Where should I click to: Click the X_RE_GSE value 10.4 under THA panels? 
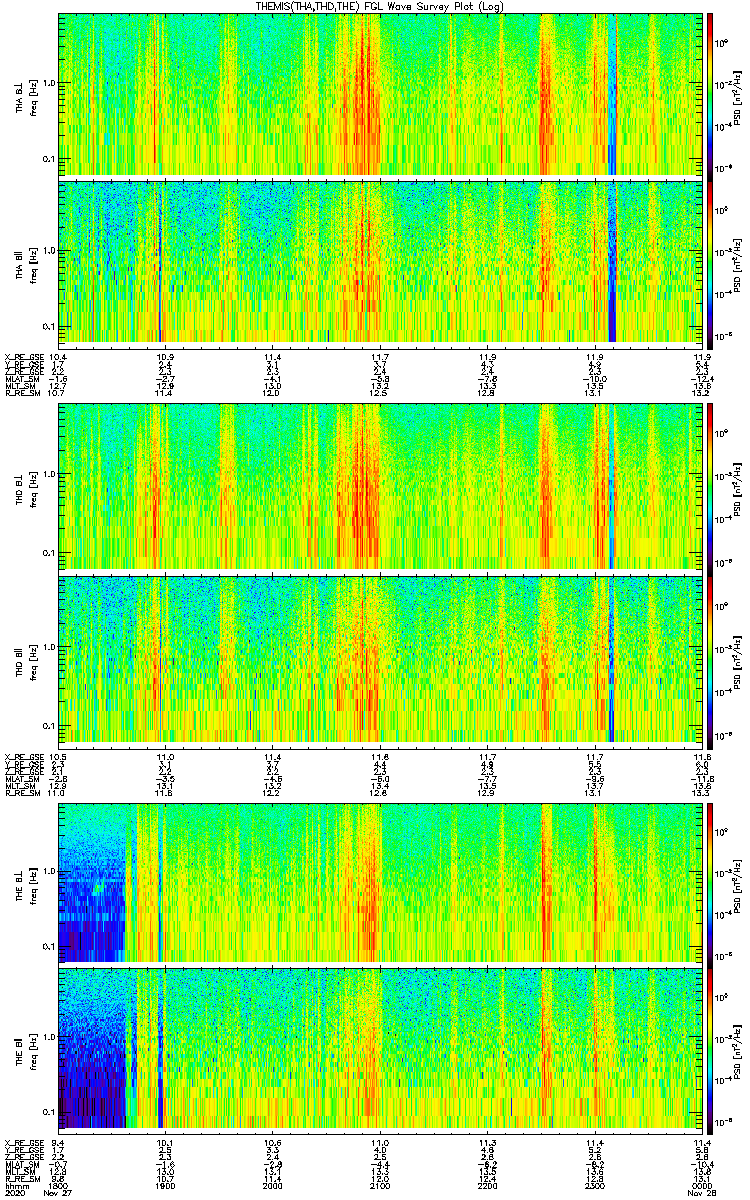(58, 356)
